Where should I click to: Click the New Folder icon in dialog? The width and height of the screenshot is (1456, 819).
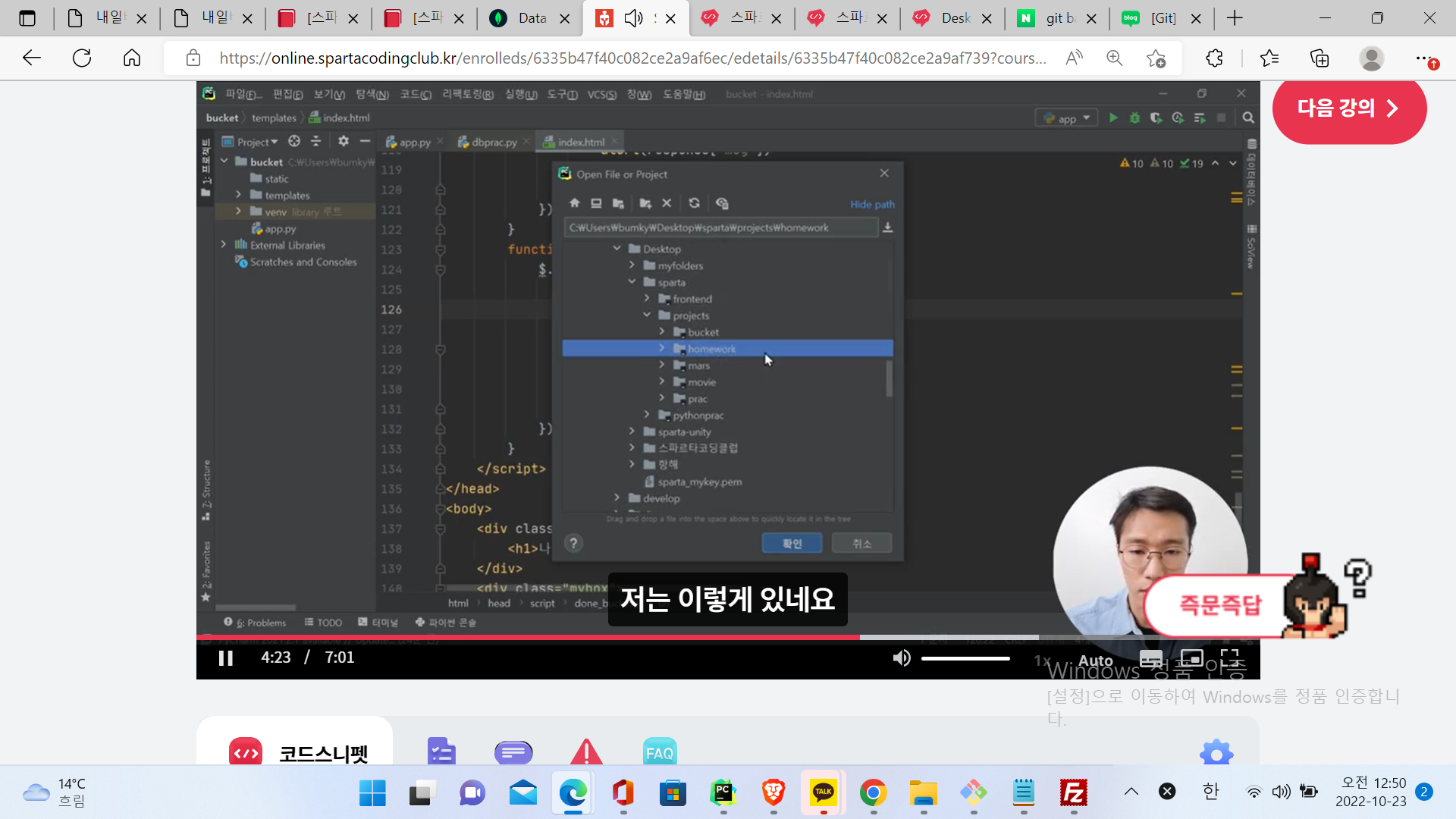coord(645,203)
